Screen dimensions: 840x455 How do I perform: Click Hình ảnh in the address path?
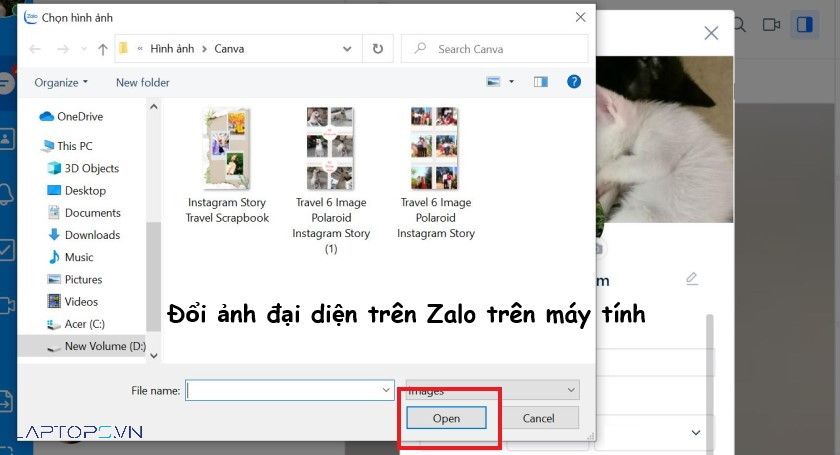tap(172, 49)
